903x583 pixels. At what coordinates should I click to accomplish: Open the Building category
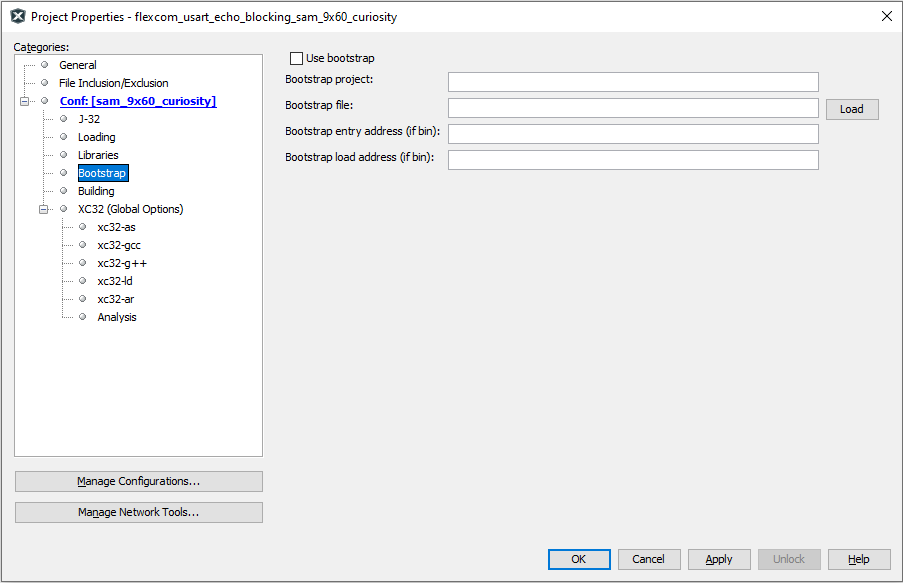pos(96,191)
